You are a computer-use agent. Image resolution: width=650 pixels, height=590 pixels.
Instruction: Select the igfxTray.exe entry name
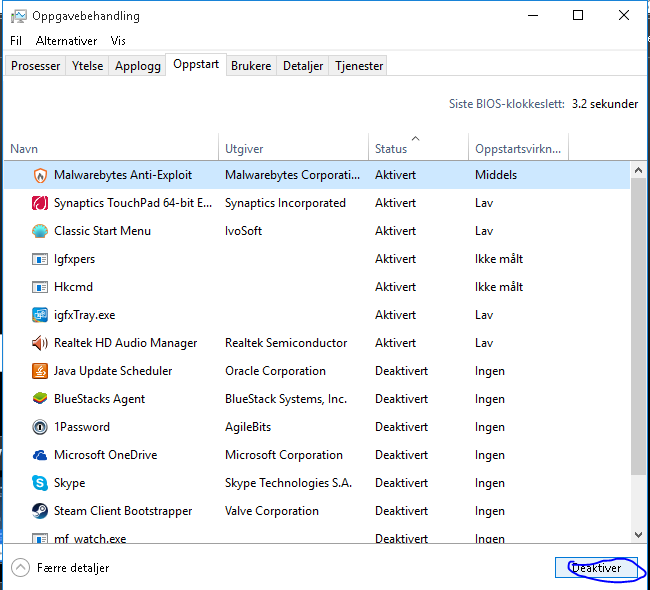pyautogui.click(x=85, y=315)
